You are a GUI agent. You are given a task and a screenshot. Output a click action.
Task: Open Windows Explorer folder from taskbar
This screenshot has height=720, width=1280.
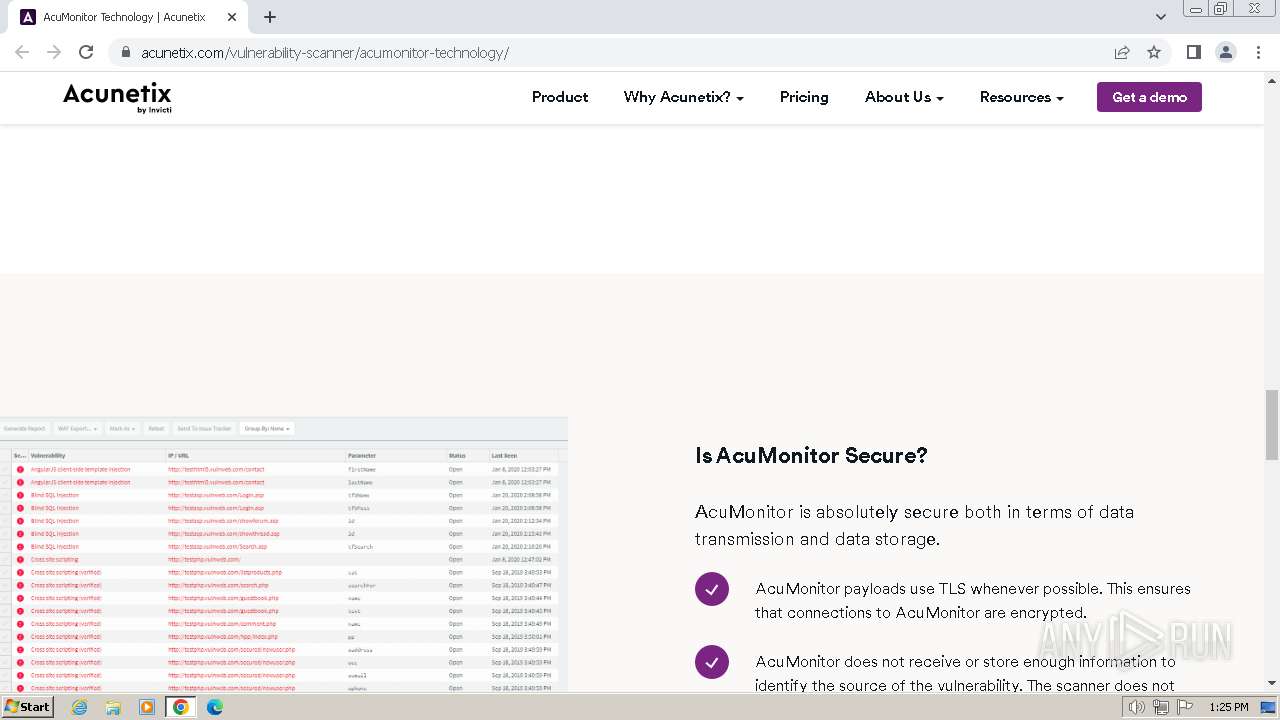[x=113, y=707]
